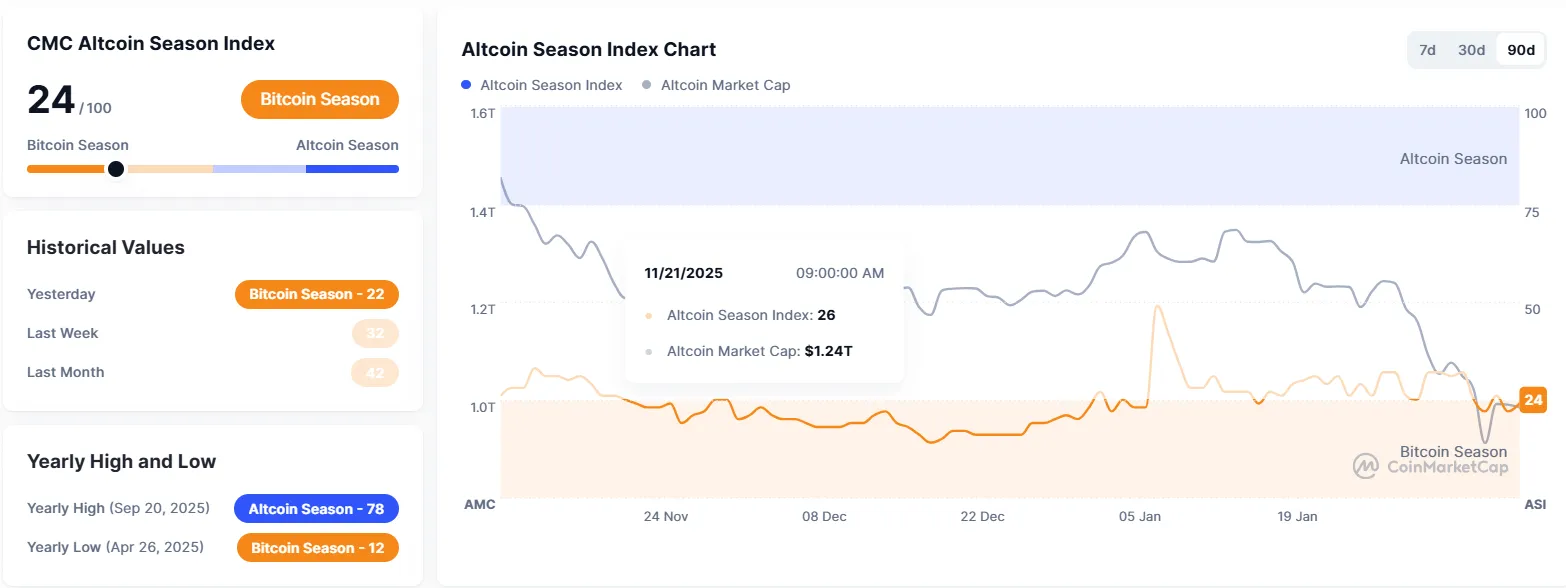The width and height of the screenshot is (1566, 588).
Task: Click the 05 Jan date on x-axis
Action: 1140,516
